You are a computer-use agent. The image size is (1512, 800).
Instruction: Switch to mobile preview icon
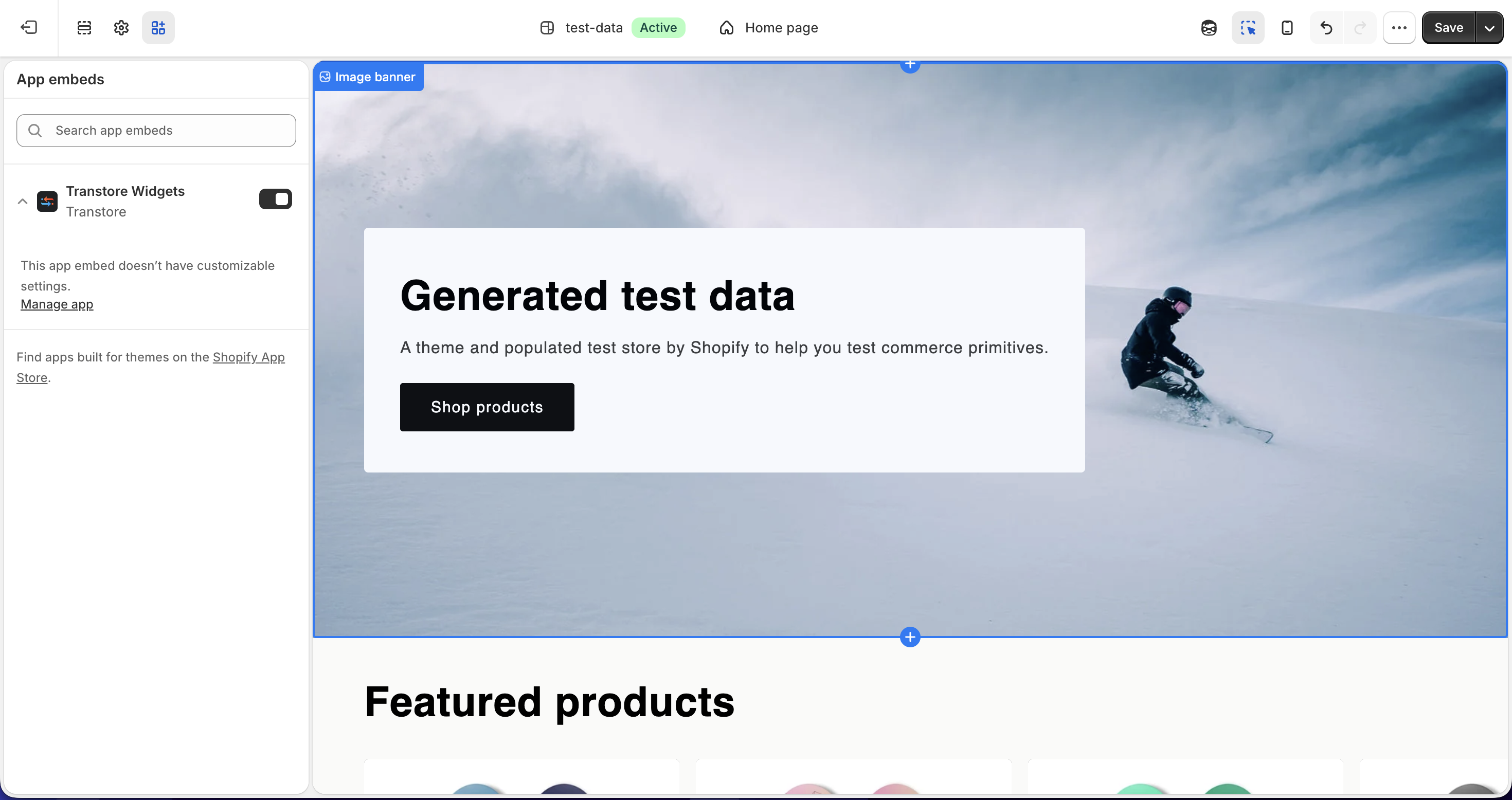(1287, 28)
